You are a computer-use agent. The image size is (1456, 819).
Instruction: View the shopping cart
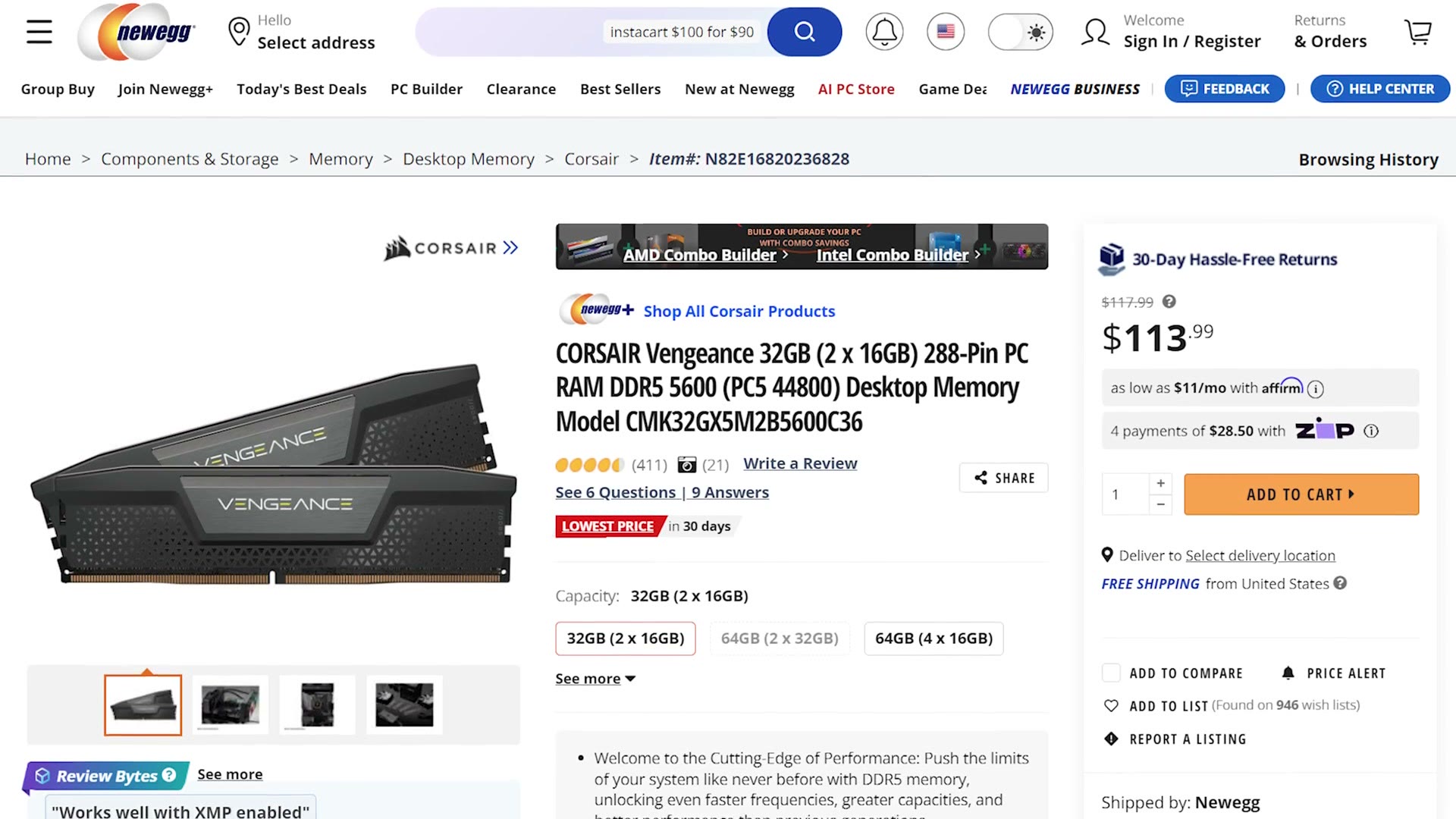(1417, 32)
